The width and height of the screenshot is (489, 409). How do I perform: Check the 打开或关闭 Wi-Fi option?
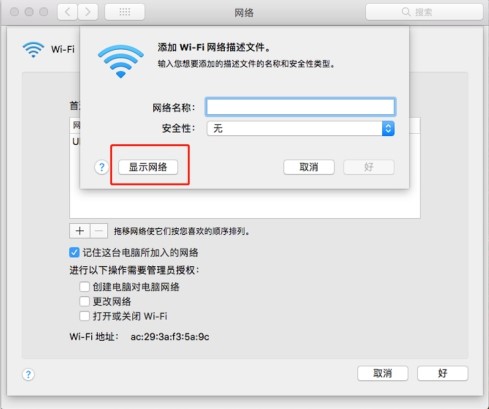tap(84, 316)
